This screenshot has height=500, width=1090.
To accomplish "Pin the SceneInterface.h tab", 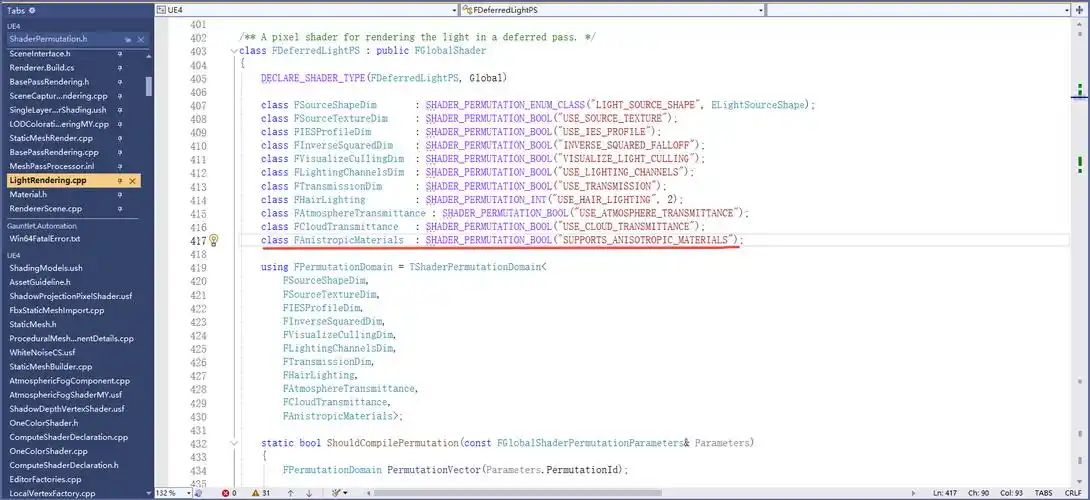I will click(x=120, y=54).
